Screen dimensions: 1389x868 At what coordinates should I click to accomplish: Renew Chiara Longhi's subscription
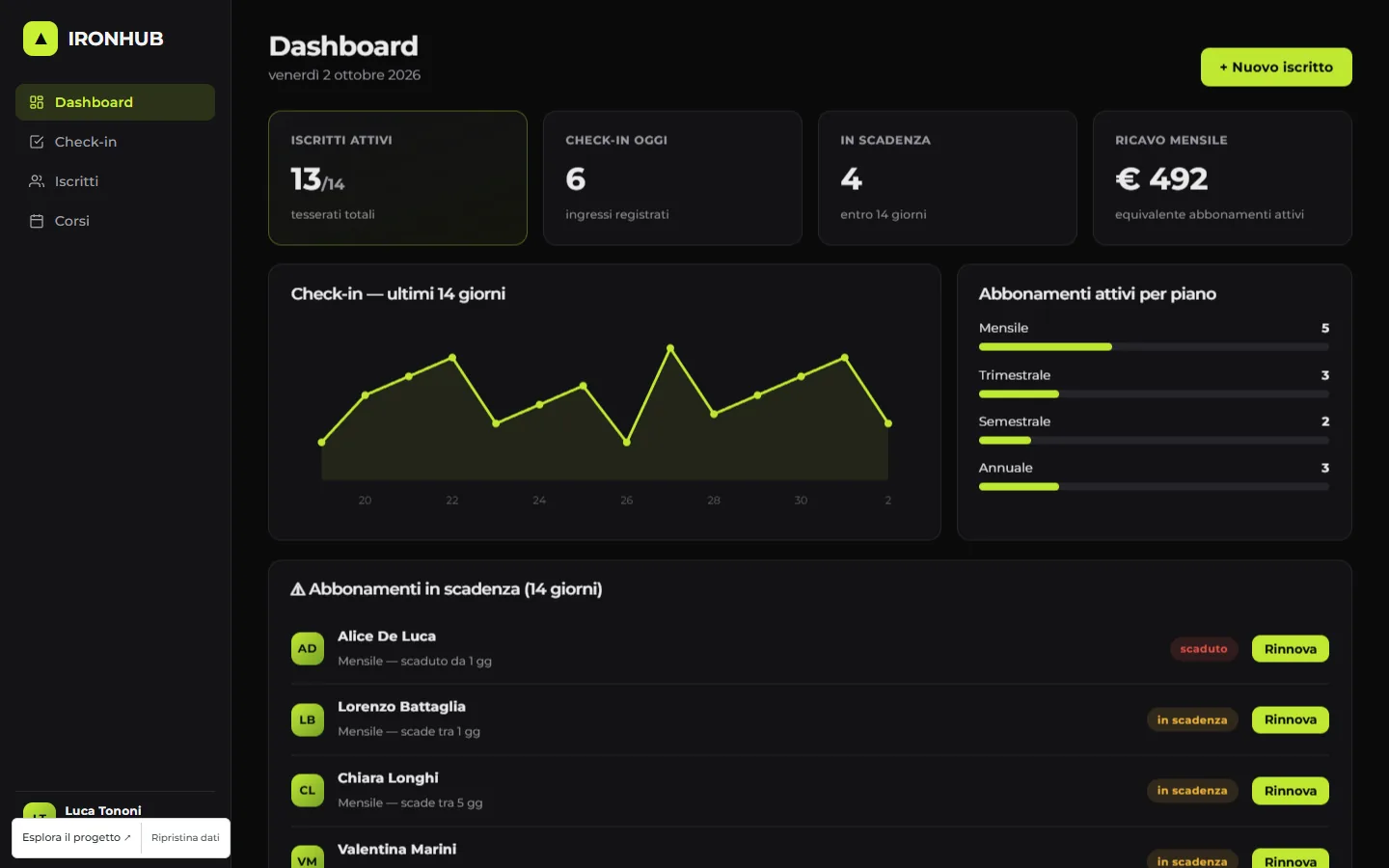[x=1291, y=791]
